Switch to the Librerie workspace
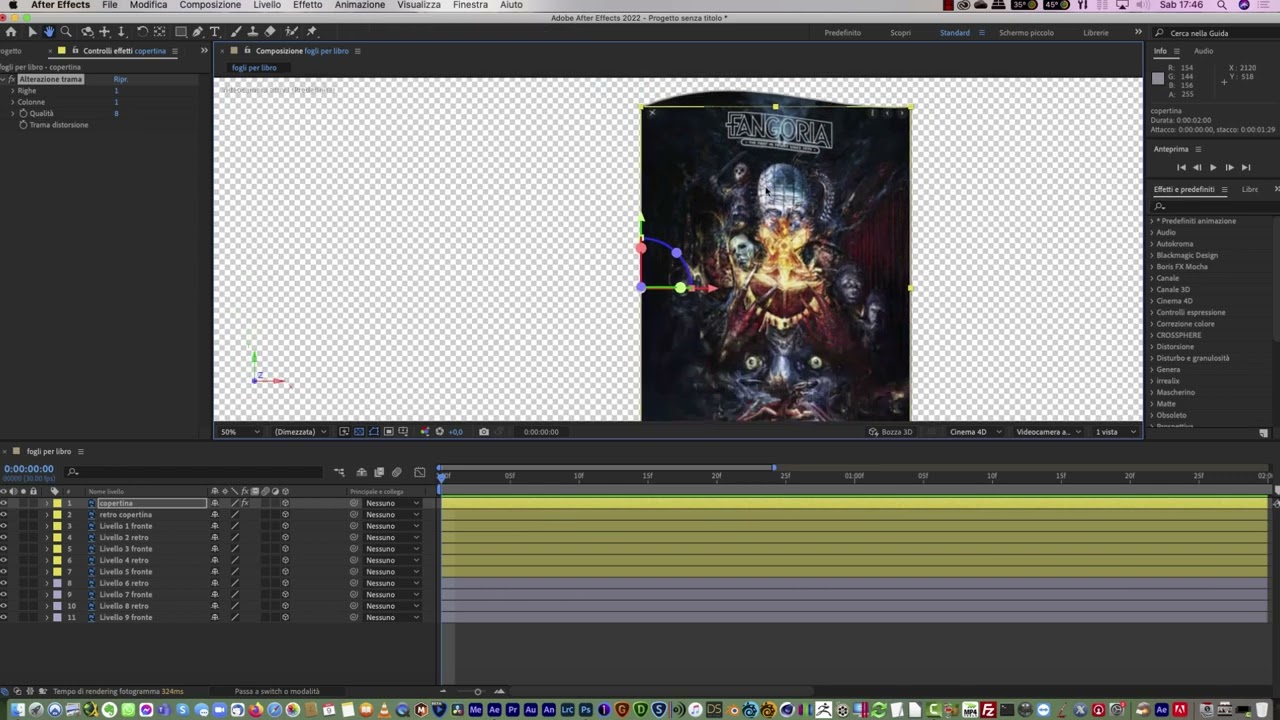The image size is (1280, 720). click(x=1096, y=33)
